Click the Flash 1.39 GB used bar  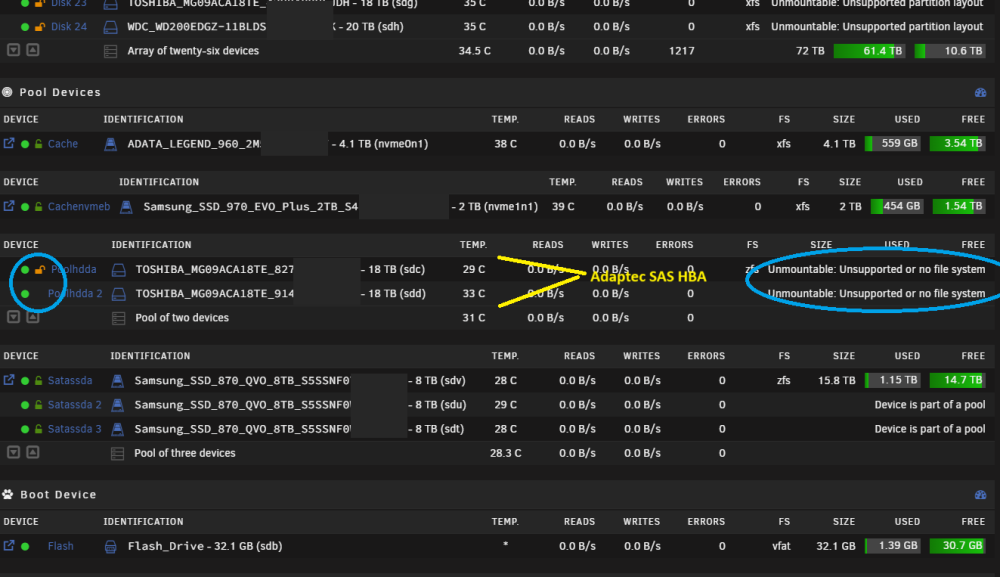893,546
